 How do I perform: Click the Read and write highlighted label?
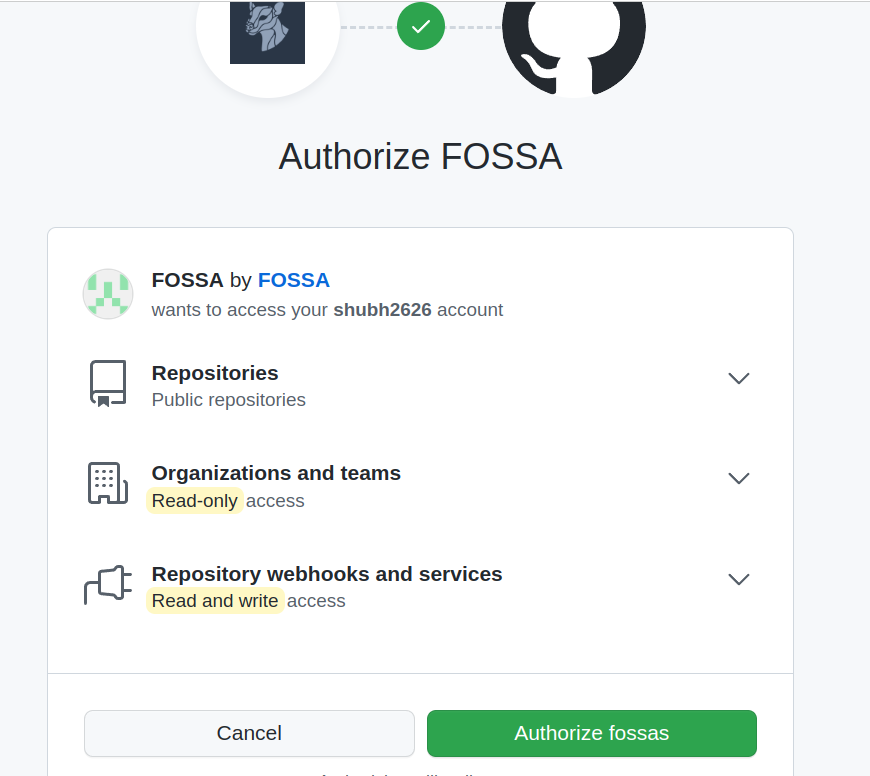[215, 601]
